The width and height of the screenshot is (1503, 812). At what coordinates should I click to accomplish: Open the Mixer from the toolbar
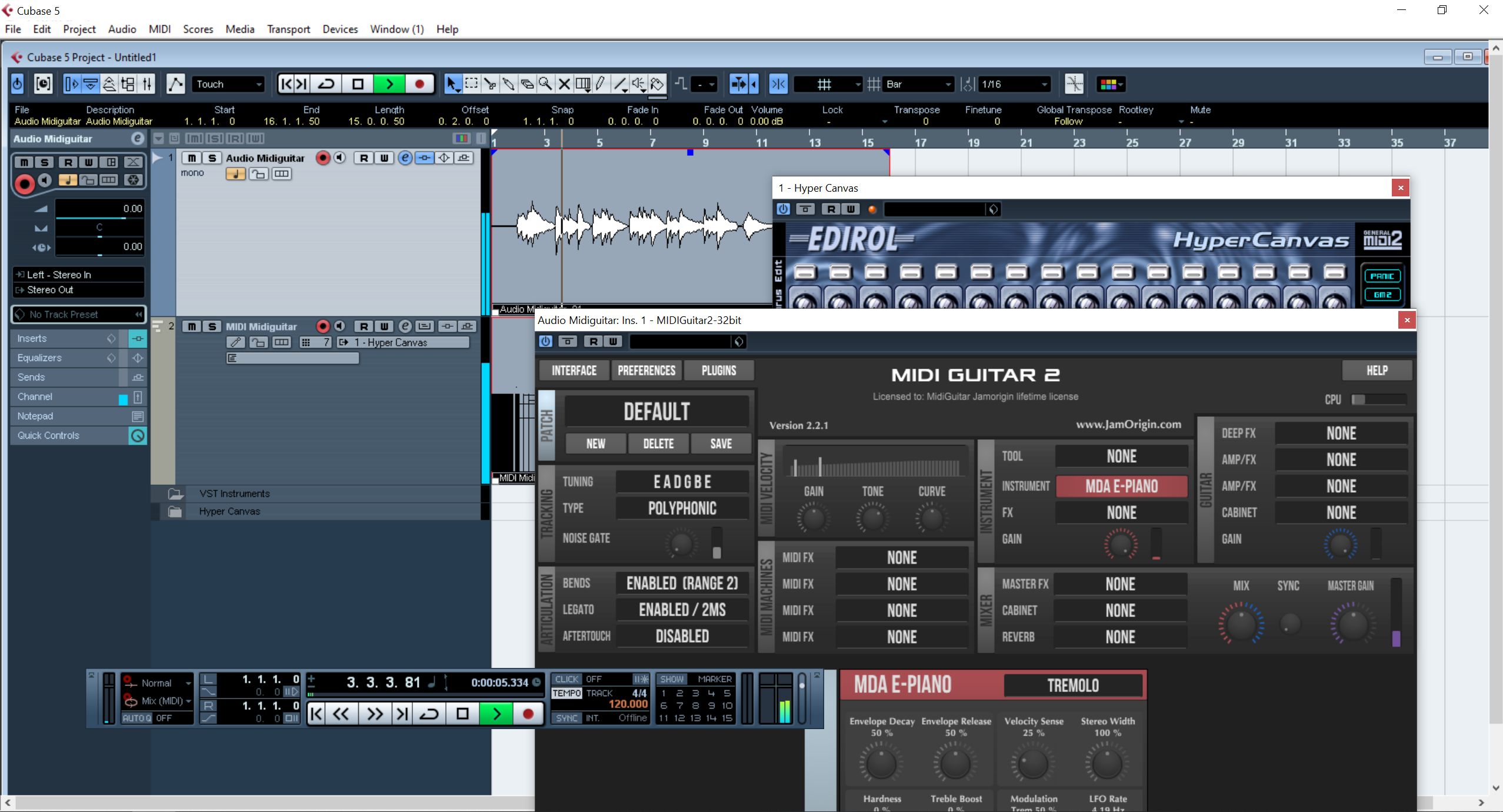[x=147, y=84]
